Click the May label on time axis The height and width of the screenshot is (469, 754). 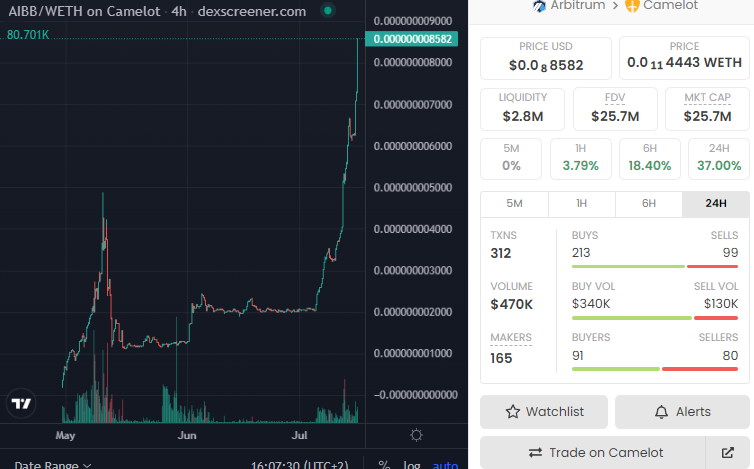pyautogui.click(x=65, y=435)
